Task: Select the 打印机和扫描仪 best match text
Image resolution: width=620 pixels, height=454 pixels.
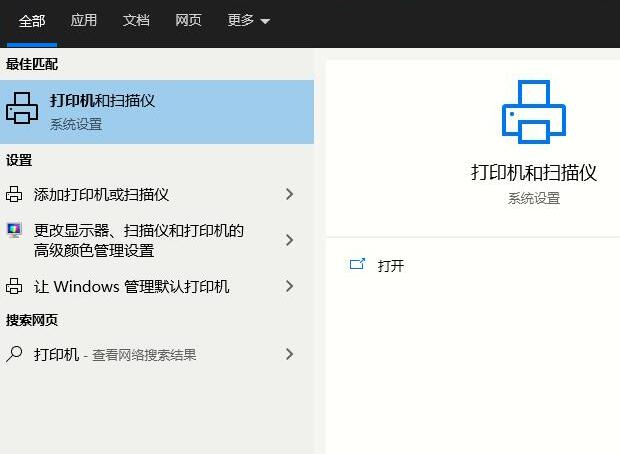Action: 102,100
